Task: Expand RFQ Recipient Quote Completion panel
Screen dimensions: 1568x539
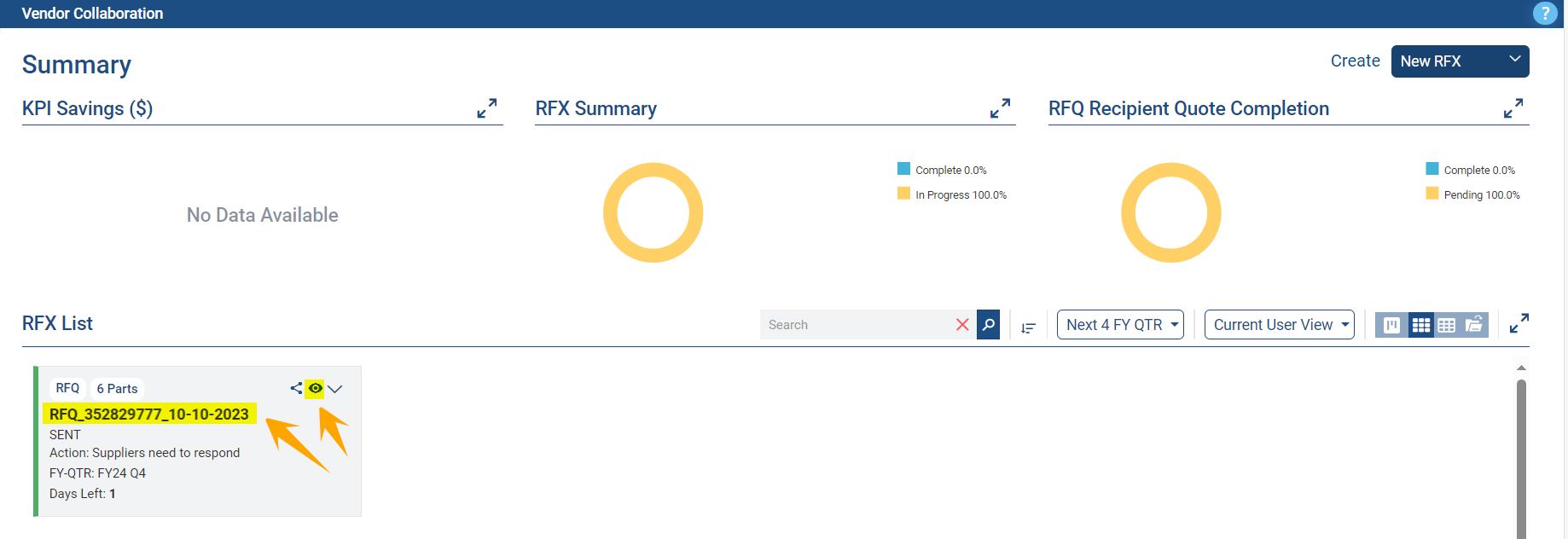Action: (x=1513, y=108)
